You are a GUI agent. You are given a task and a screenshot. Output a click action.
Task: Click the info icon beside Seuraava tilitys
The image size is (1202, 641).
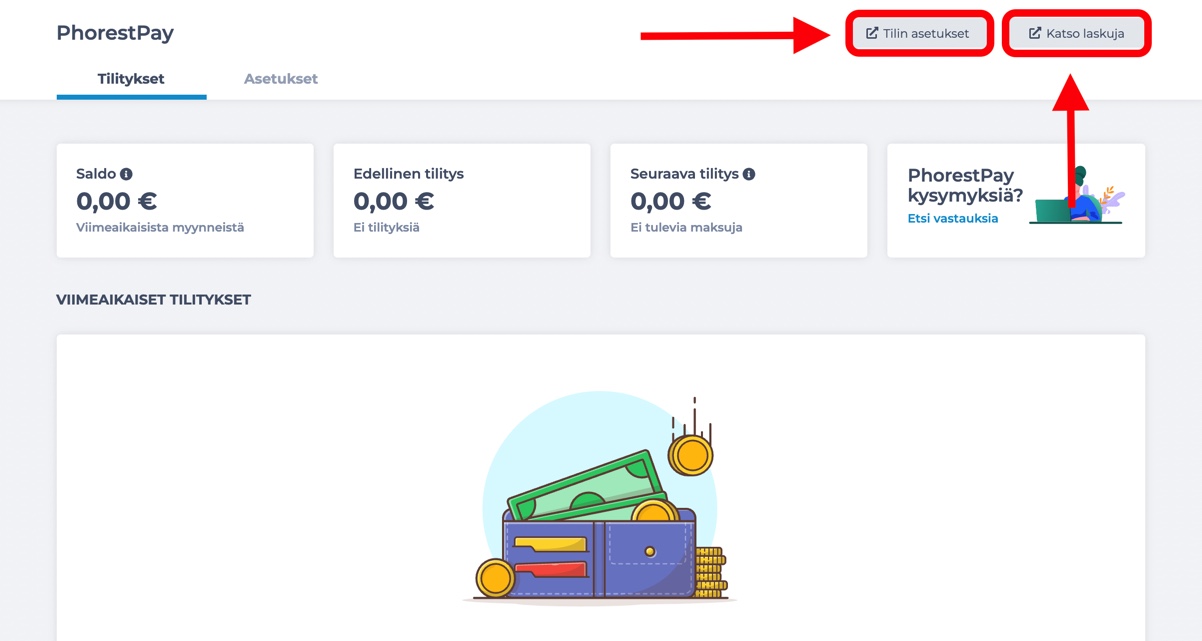coord(749,174)
